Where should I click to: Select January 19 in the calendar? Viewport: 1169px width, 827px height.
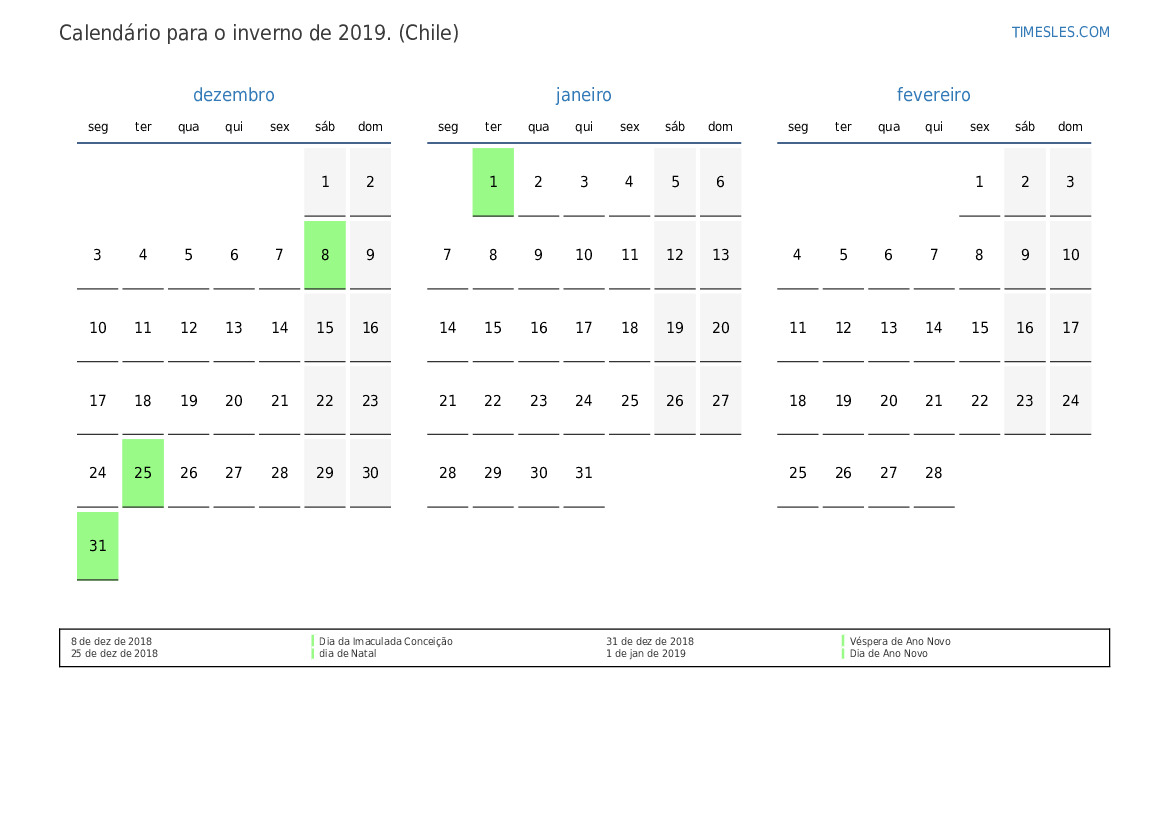pos(675,328)
